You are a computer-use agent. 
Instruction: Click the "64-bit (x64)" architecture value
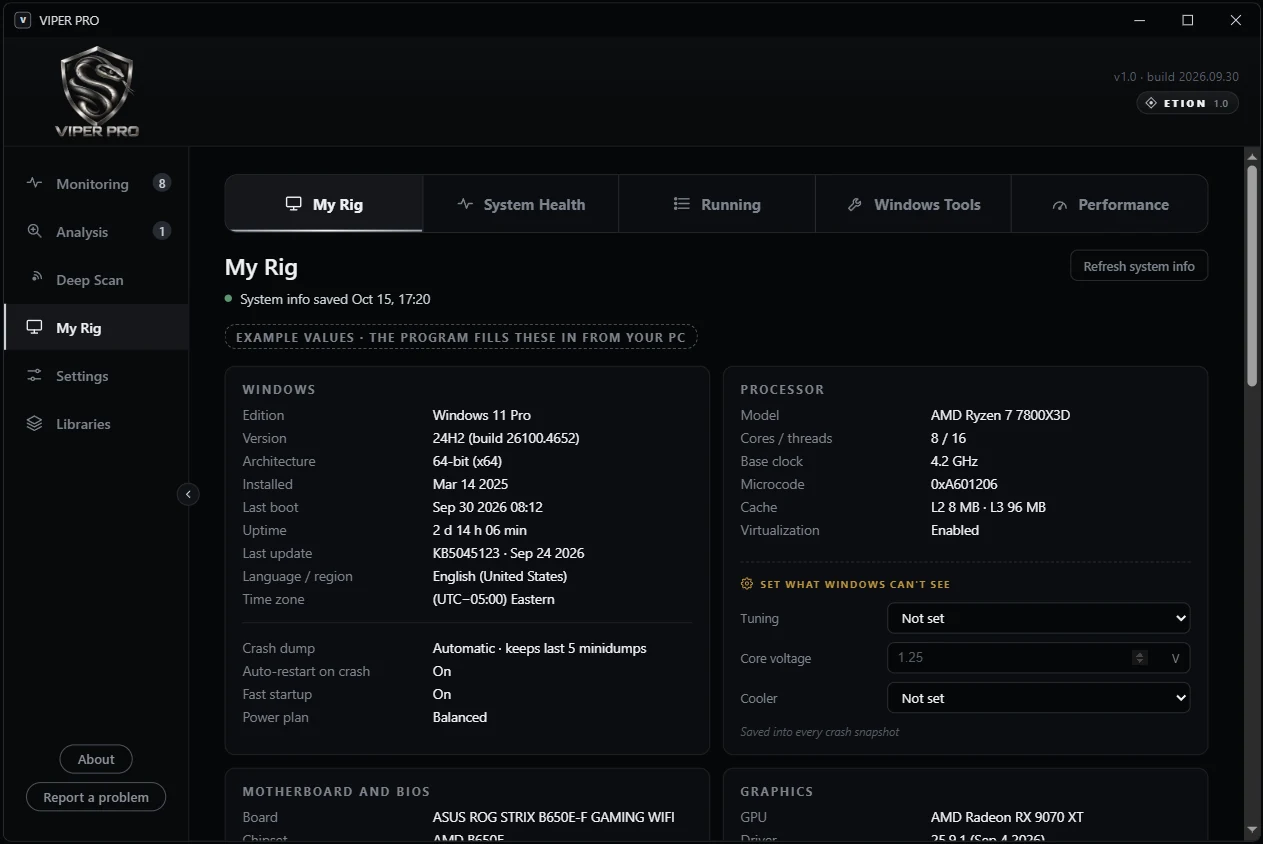pyautogui.click(x=467, y=461)
